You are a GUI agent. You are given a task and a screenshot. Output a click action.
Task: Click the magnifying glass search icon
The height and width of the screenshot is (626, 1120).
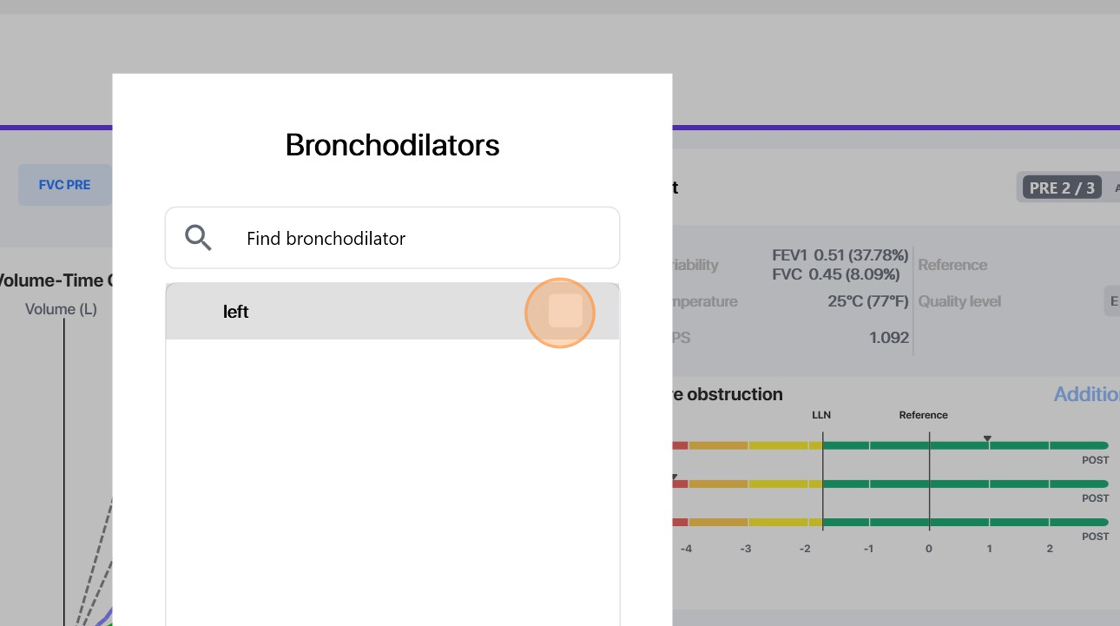198,237
